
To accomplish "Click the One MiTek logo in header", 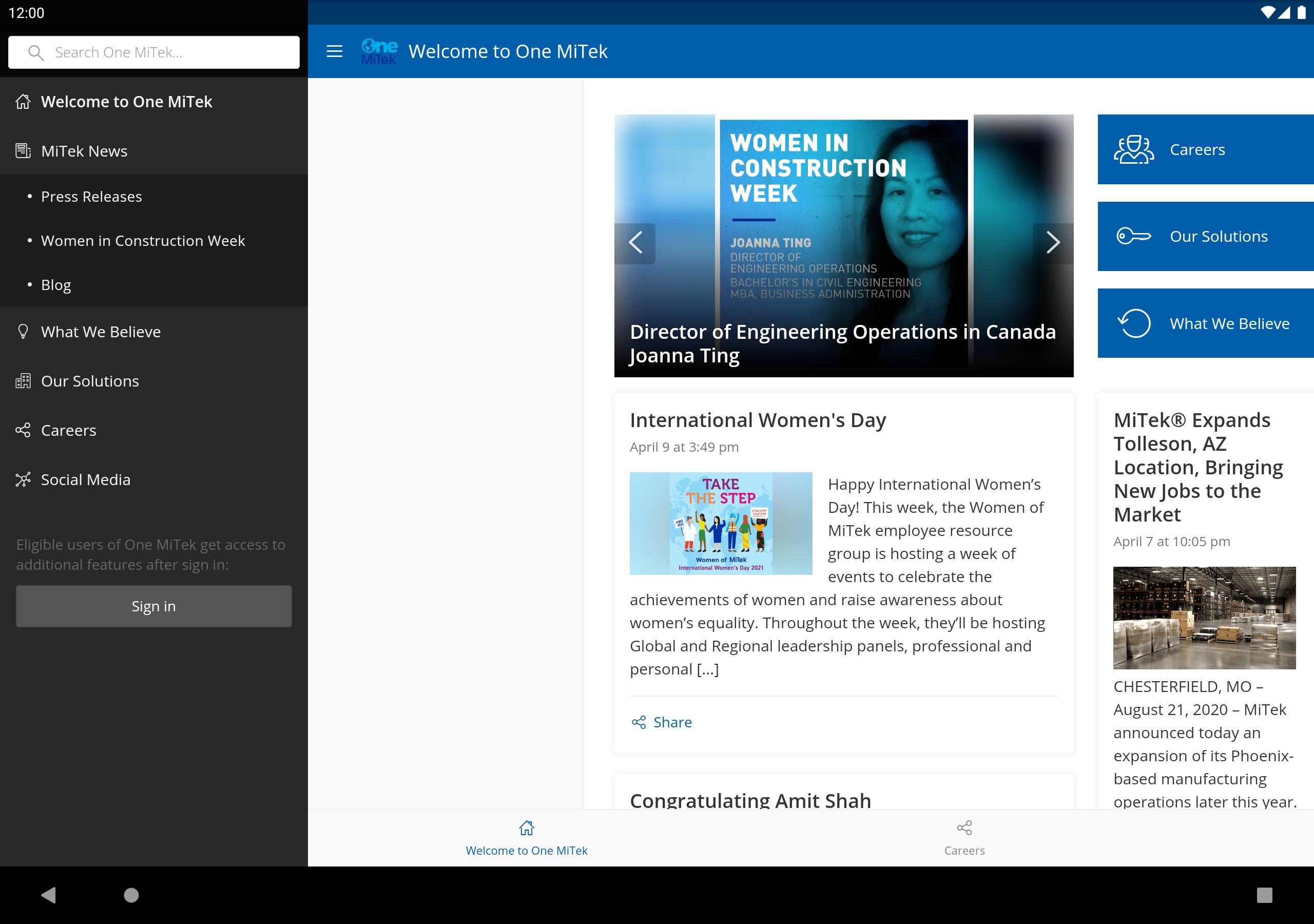I will (x=379, y=51).
